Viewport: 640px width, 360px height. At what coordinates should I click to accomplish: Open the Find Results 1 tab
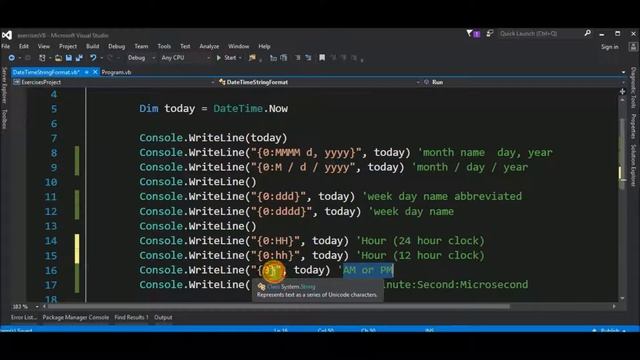(131, 317)
